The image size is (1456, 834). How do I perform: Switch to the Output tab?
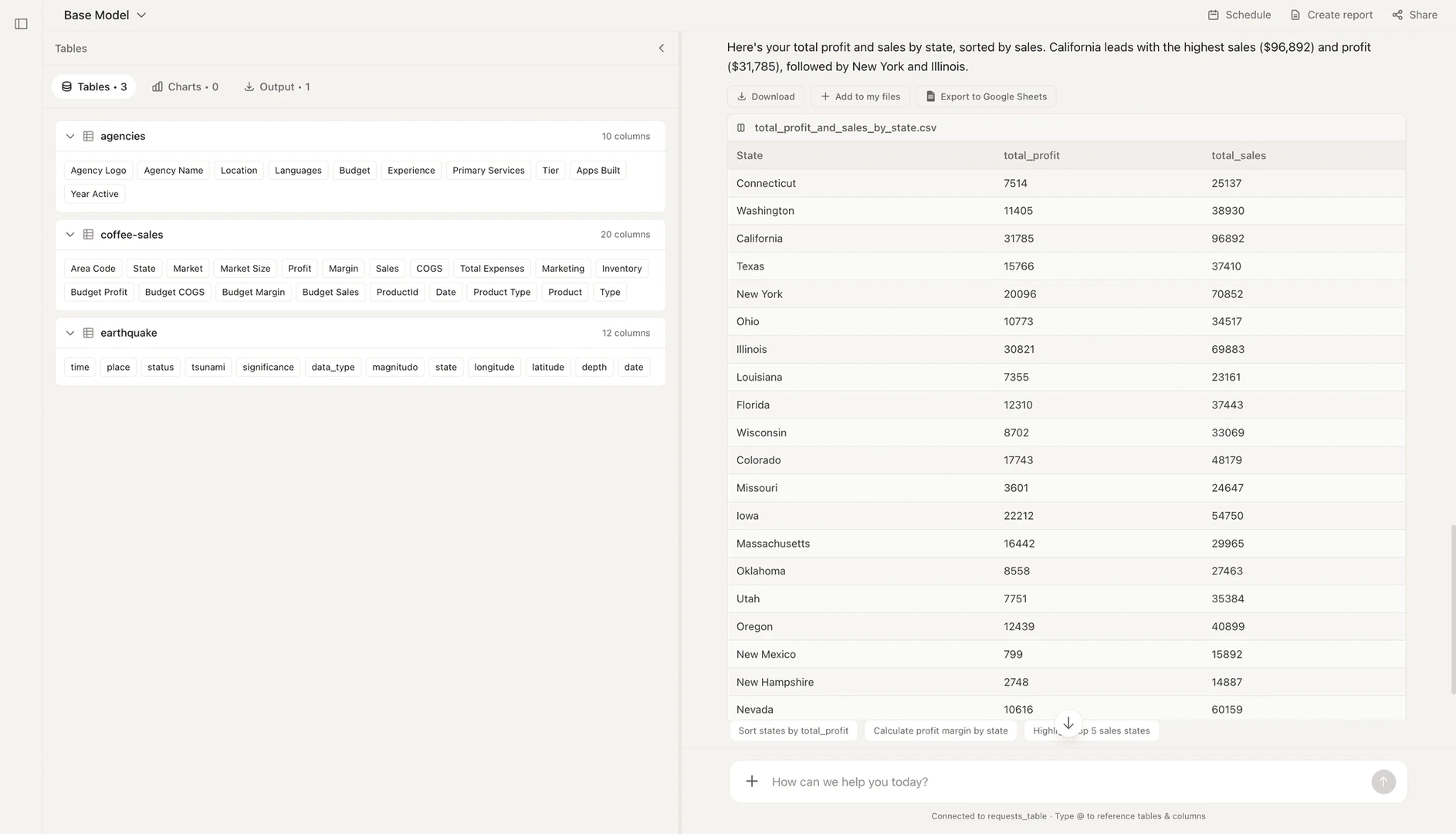tap(277, 87)
